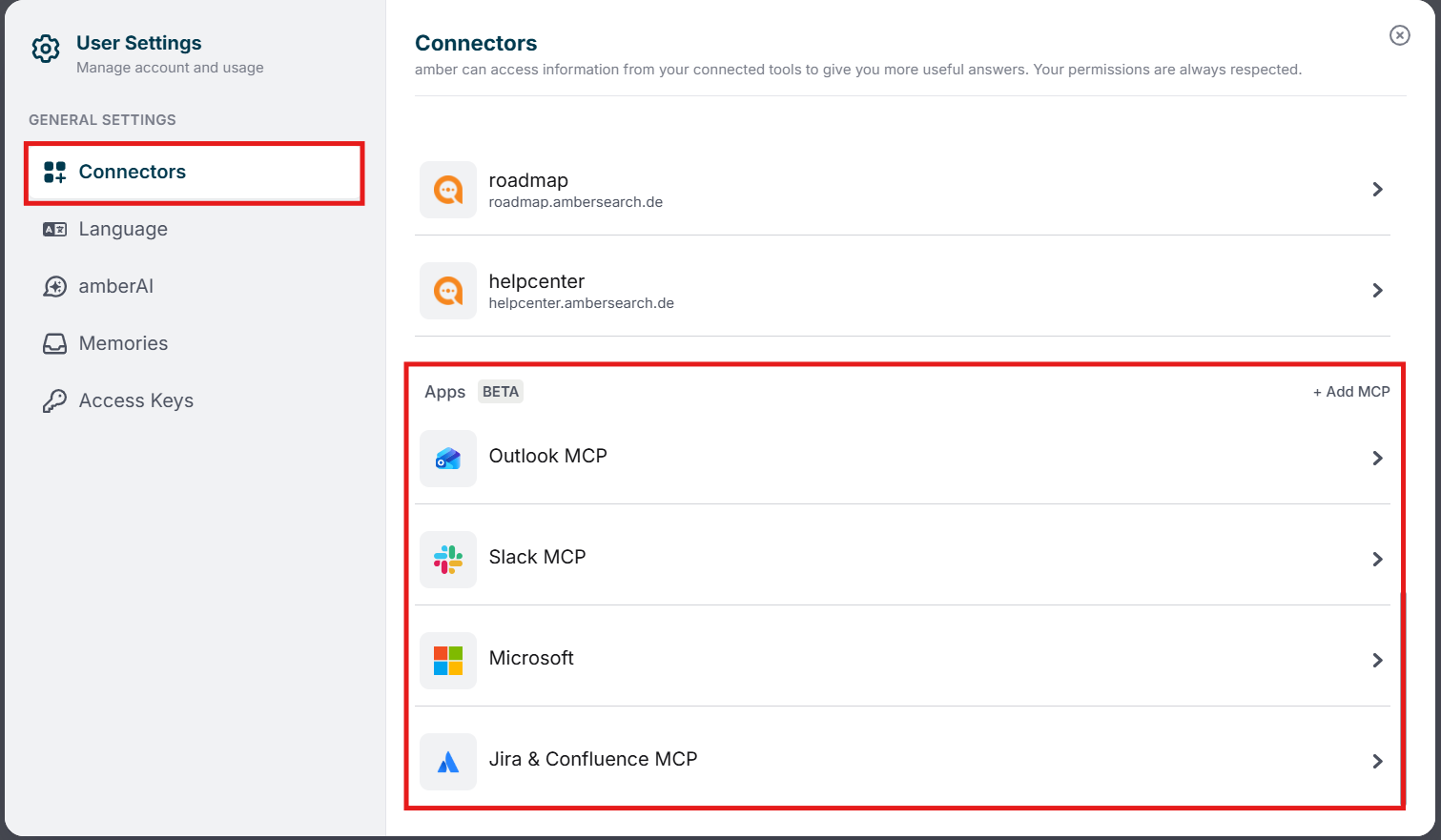The width and height of the screenshot is (1441, 840).
Task: Click the Access Keys key icon
Action: (54, 400)
